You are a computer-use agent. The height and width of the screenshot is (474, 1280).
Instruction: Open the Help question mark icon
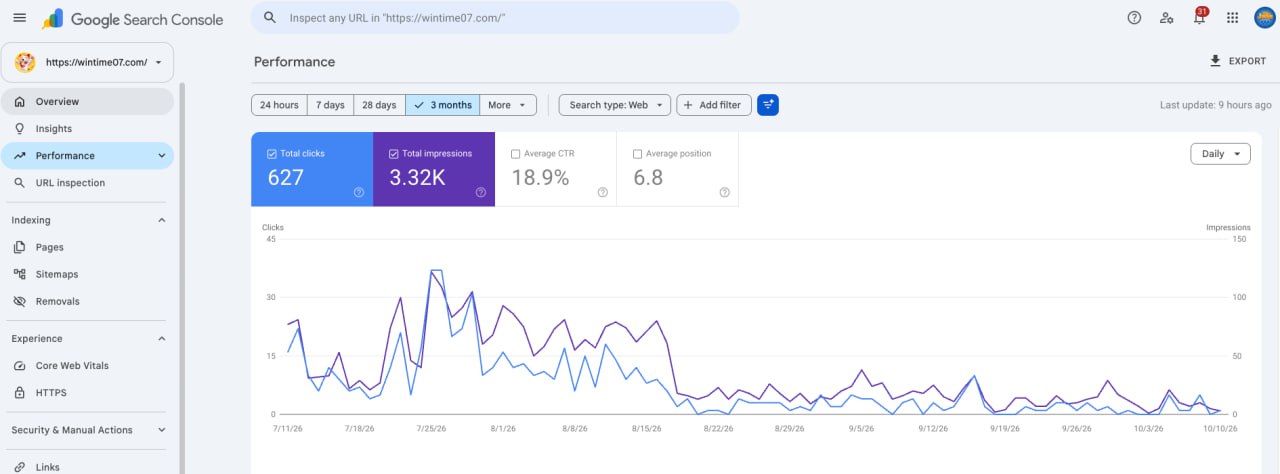point(1134,18)
